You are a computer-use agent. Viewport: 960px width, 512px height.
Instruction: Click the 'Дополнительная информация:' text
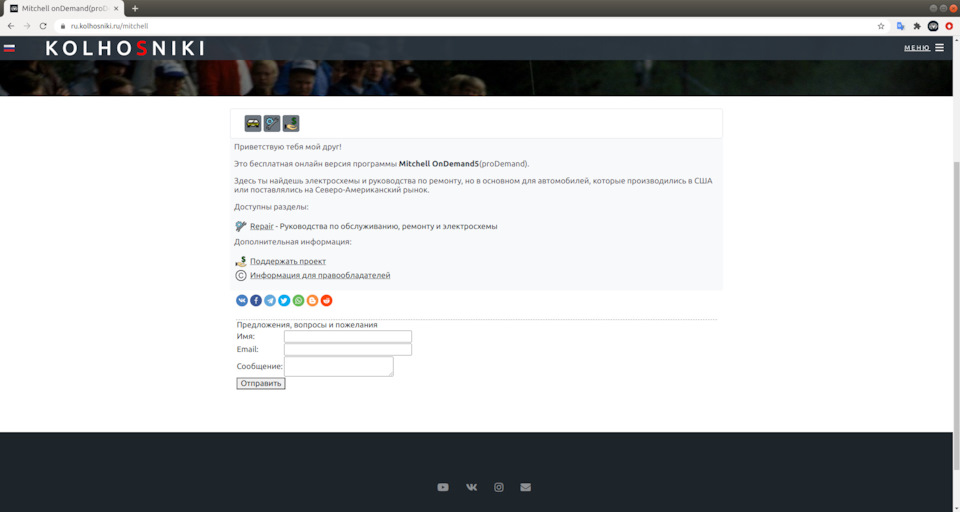coord(293,242)
